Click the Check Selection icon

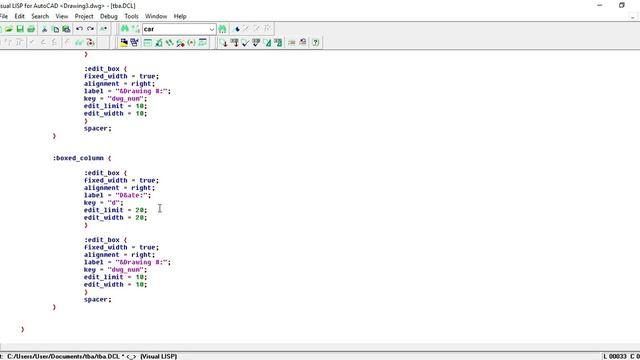pos(256,42)
